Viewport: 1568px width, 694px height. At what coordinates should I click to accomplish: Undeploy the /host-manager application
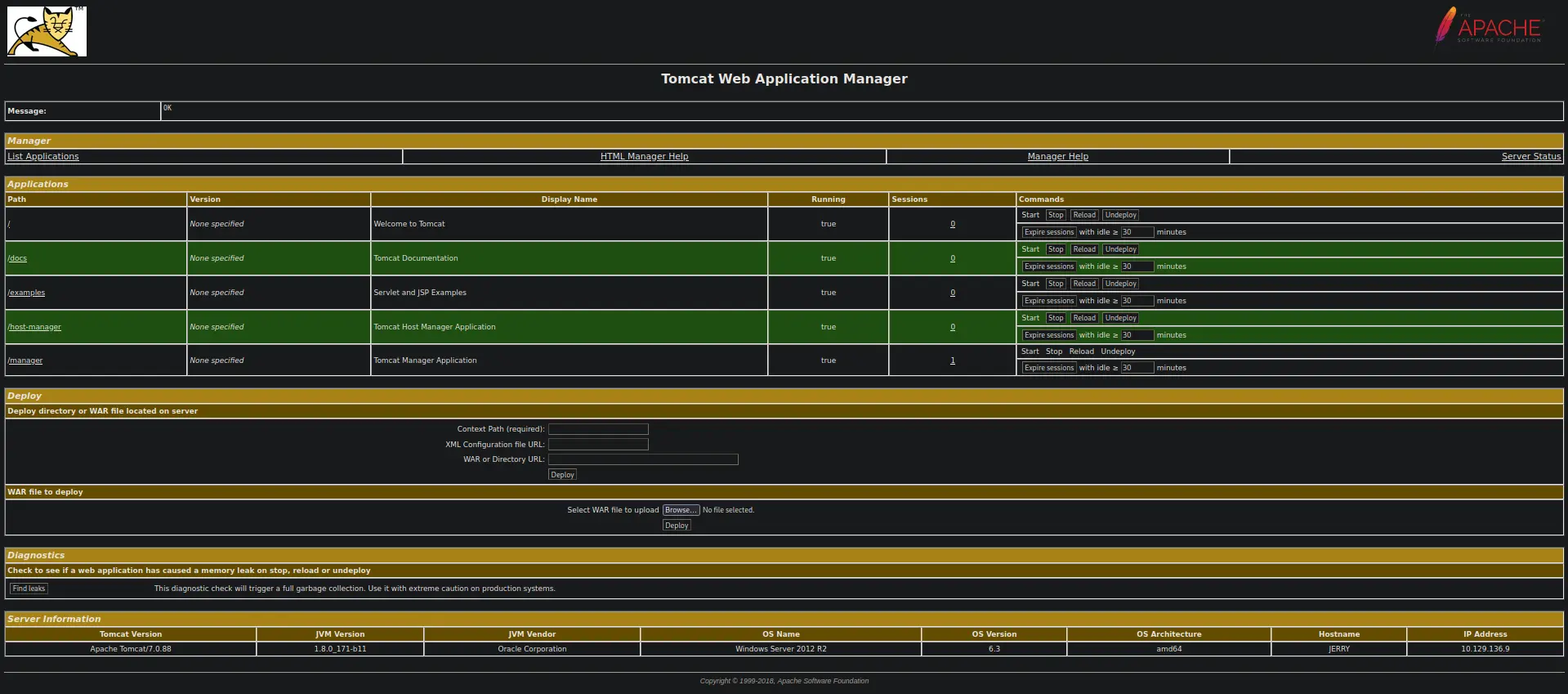click(x=1120, y=318)
